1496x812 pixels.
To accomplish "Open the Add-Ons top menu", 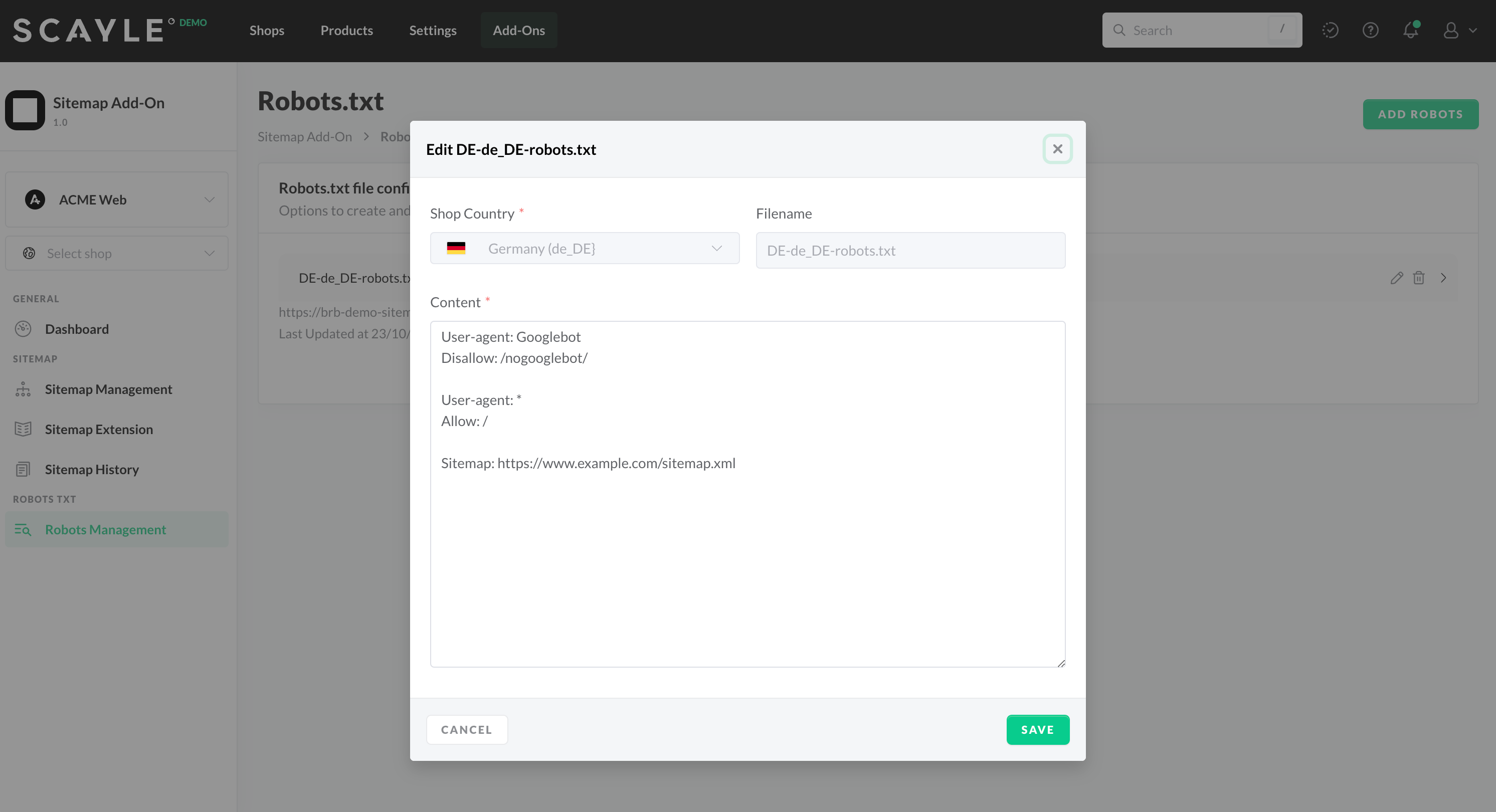I will (518, 30).
